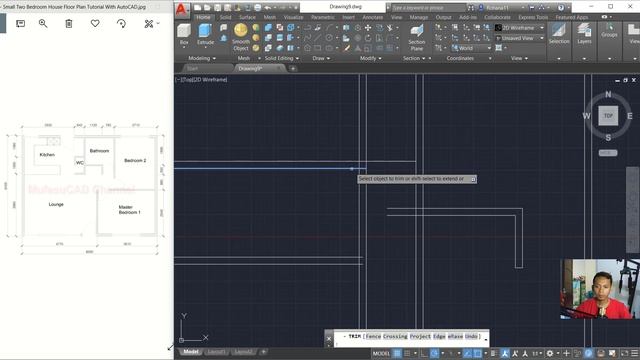Click the rotate icon in photo viewer
640x360 pixels.
[121, 24]
